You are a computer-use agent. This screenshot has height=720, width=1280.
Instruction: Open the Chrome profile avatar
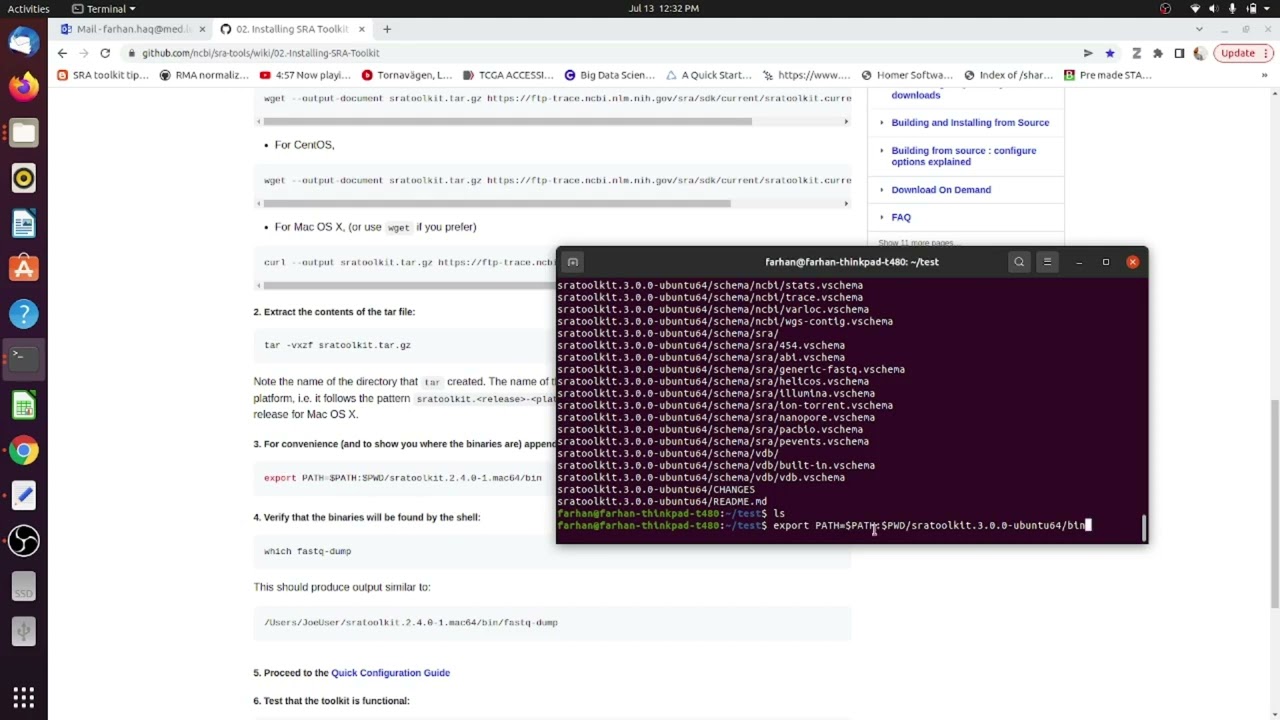(1200, 53)
